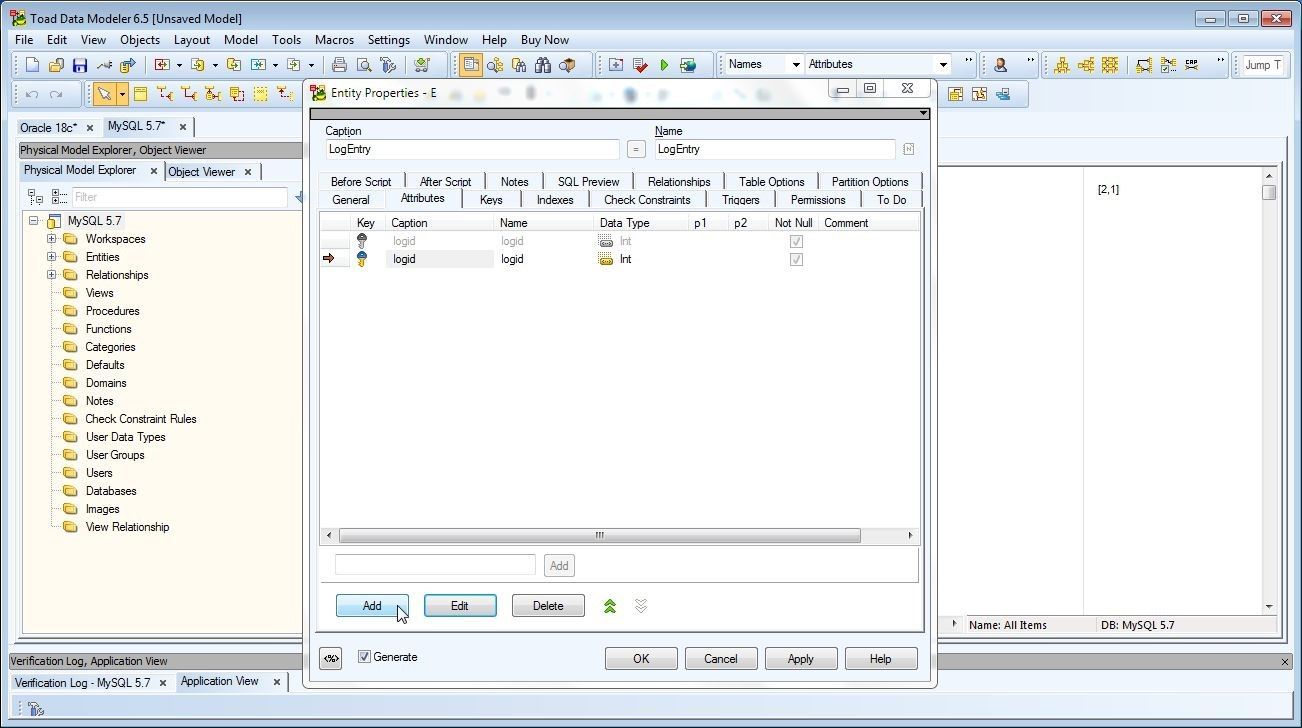Click the Open folder icon in toolbar
The image size is (1302, 728).
point(56,65)
